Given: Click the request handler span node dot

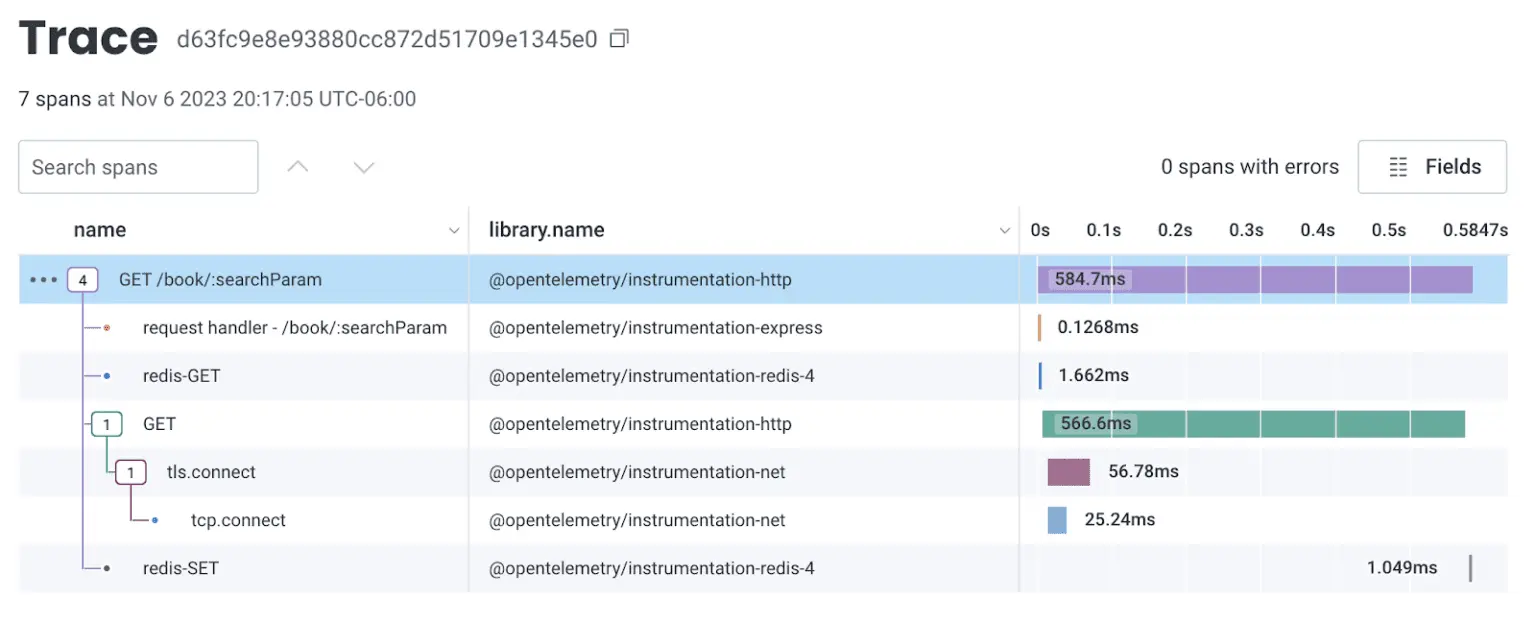Looking at the screenshot, I should [107, 328].
